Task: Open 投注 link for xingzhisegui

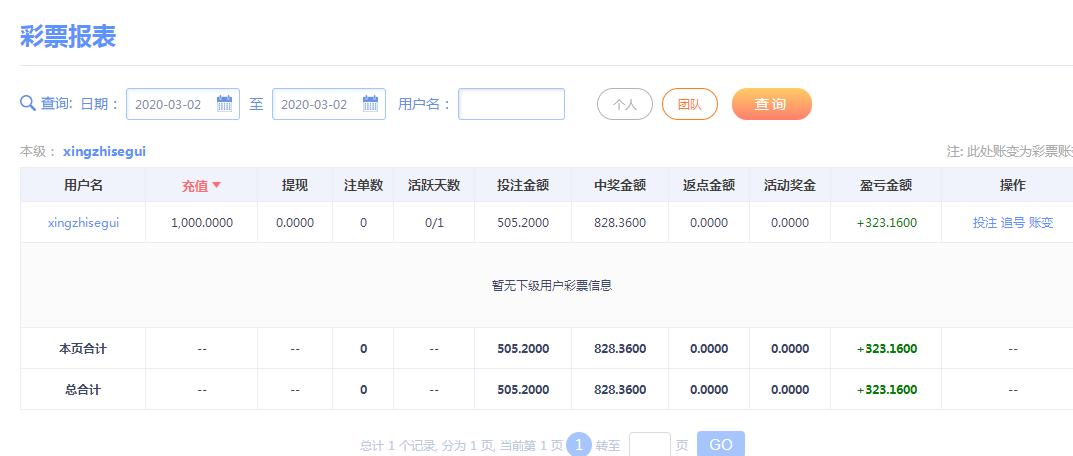Action: click(985, 223)
